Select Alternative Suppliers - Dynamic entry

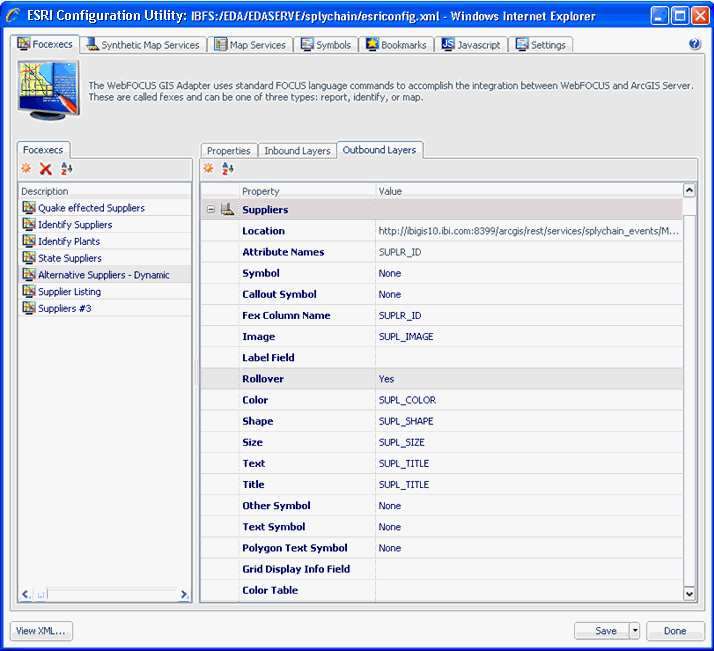[104, 275]
